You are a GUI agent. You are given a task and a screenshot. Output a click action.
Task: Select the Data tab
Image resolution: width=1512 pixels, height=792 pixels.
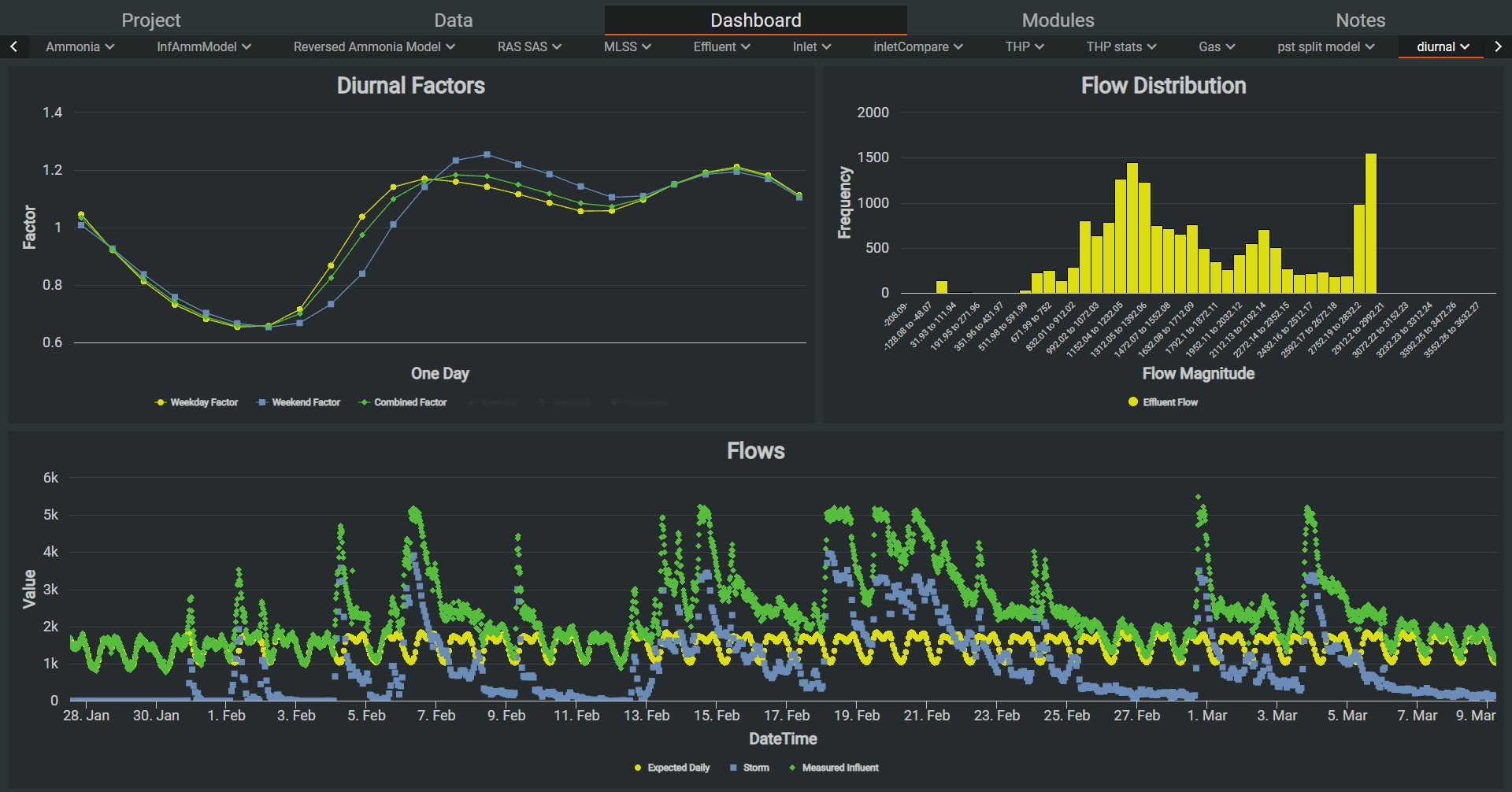[x=453, y=20]
